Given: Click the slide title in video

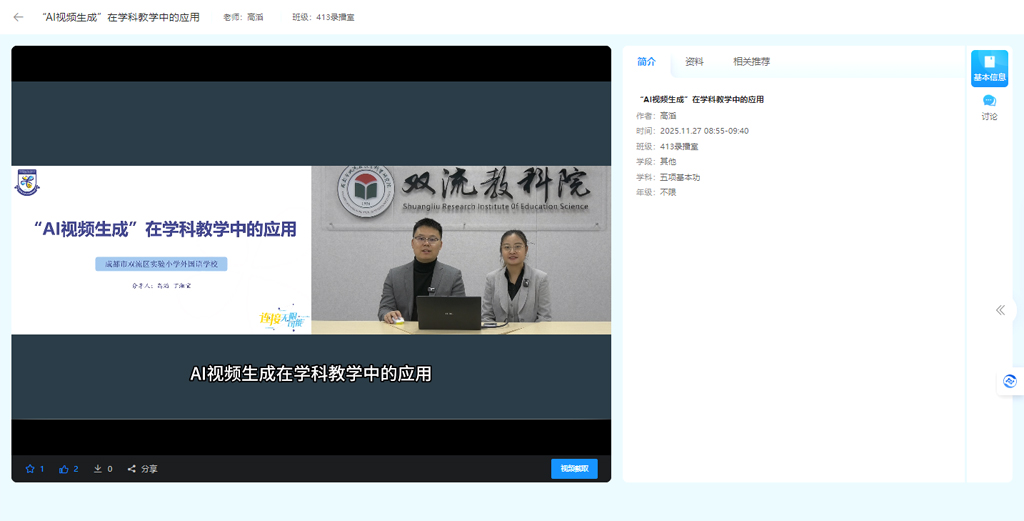Looking at the screenshot, I should pos(165,229).
